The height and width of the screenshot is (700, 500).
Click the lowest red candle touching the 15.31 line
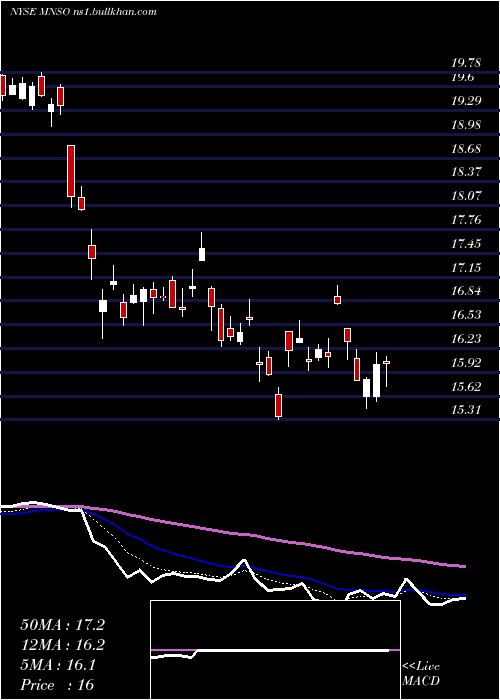point(279,405)
